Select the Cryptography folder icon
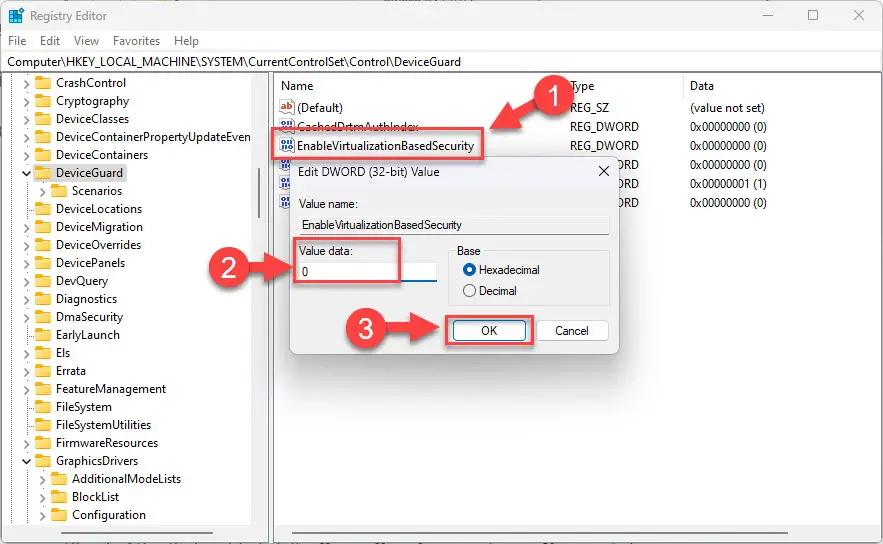 43,101
